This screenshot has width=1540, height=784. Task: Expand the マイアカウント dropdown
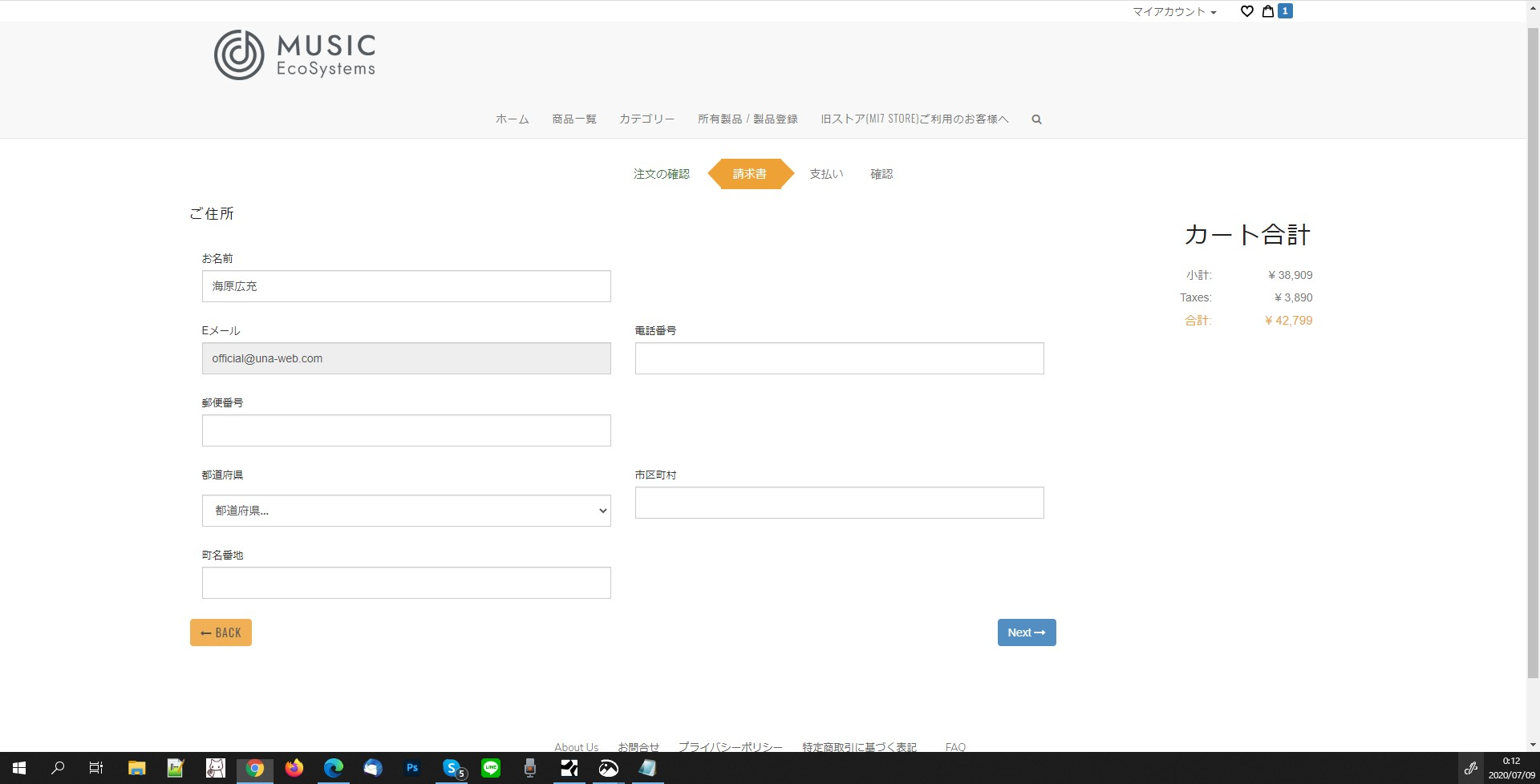coord(1174,12)
